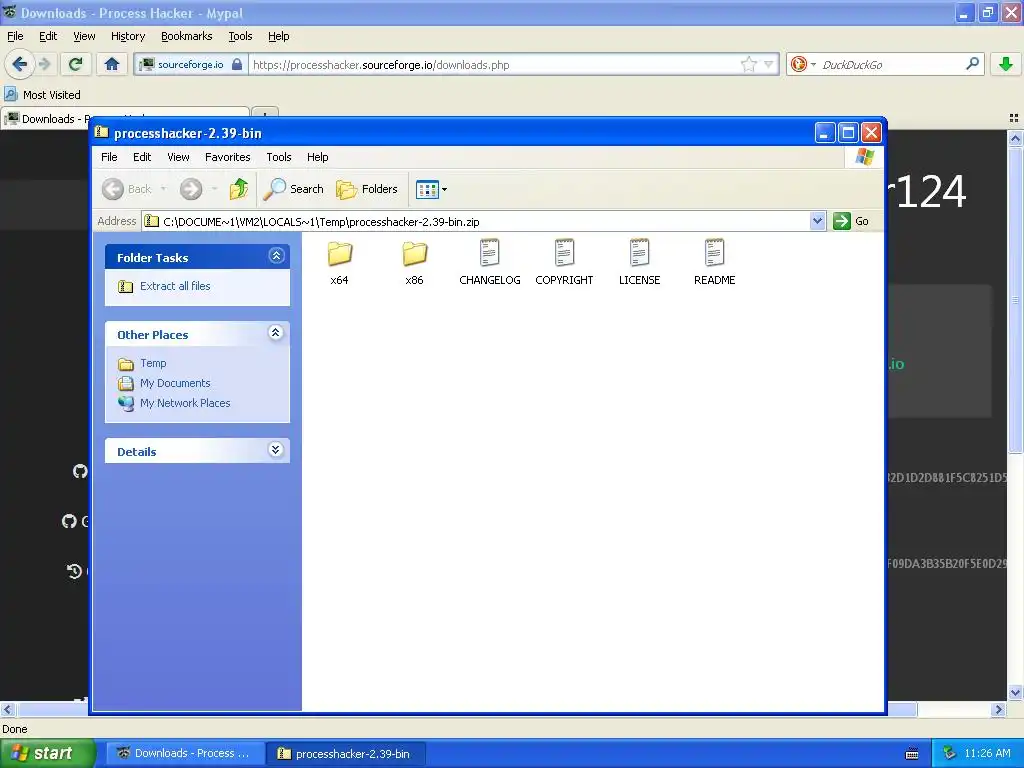Click the Mypal home icon

112,64
